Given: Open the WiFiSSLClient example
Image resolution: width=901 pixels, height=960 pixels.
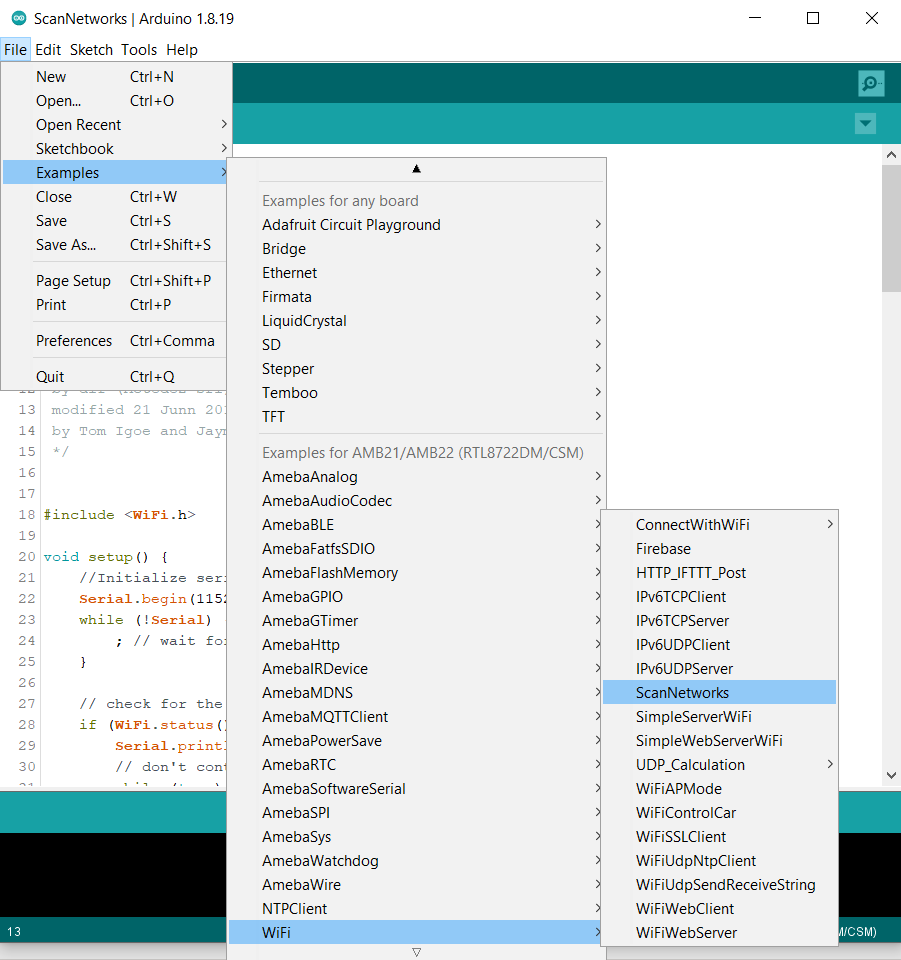Looking at the screenshot, I should [719, 836].
